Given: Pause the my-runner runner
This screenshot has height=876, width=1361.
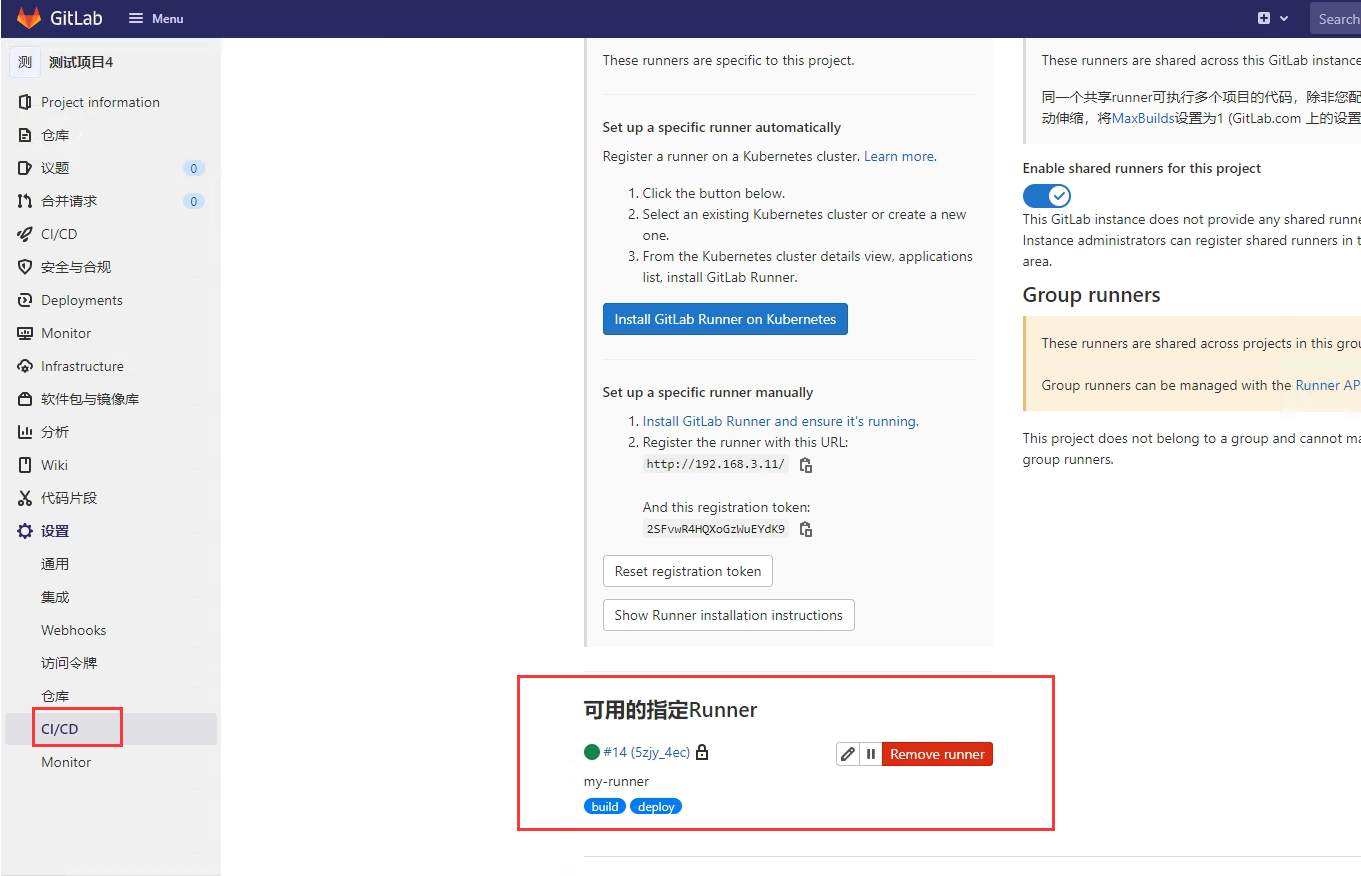Looking at the screenshot, I should click(870, 753).
